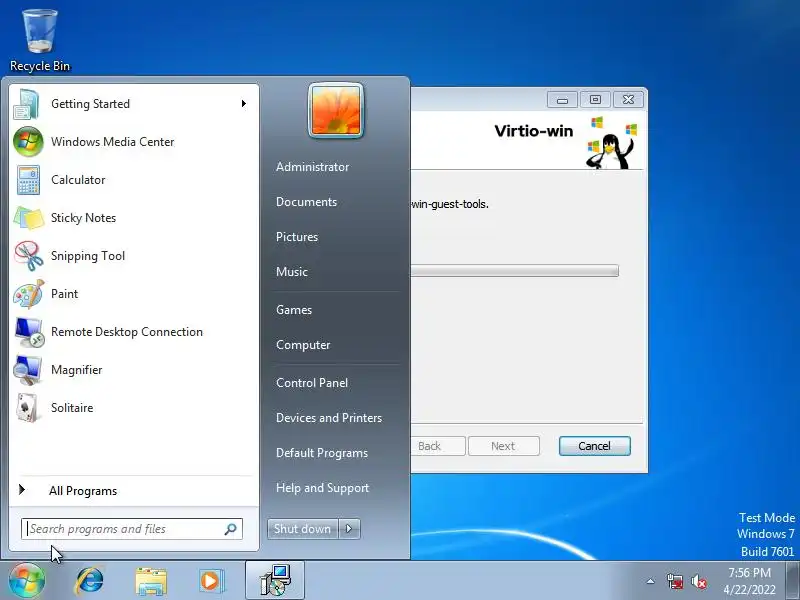Click the clock showing 7:56 PM
The height and width of the screenshot is (600, 800).
click(749, 581)
